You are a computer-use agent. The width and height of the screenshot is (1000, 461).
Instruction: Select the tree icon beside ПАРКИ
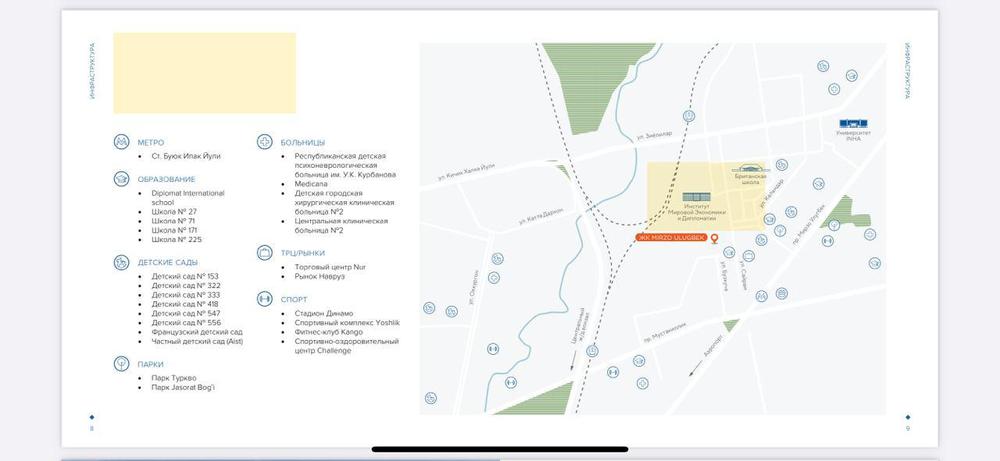point(121,365)
